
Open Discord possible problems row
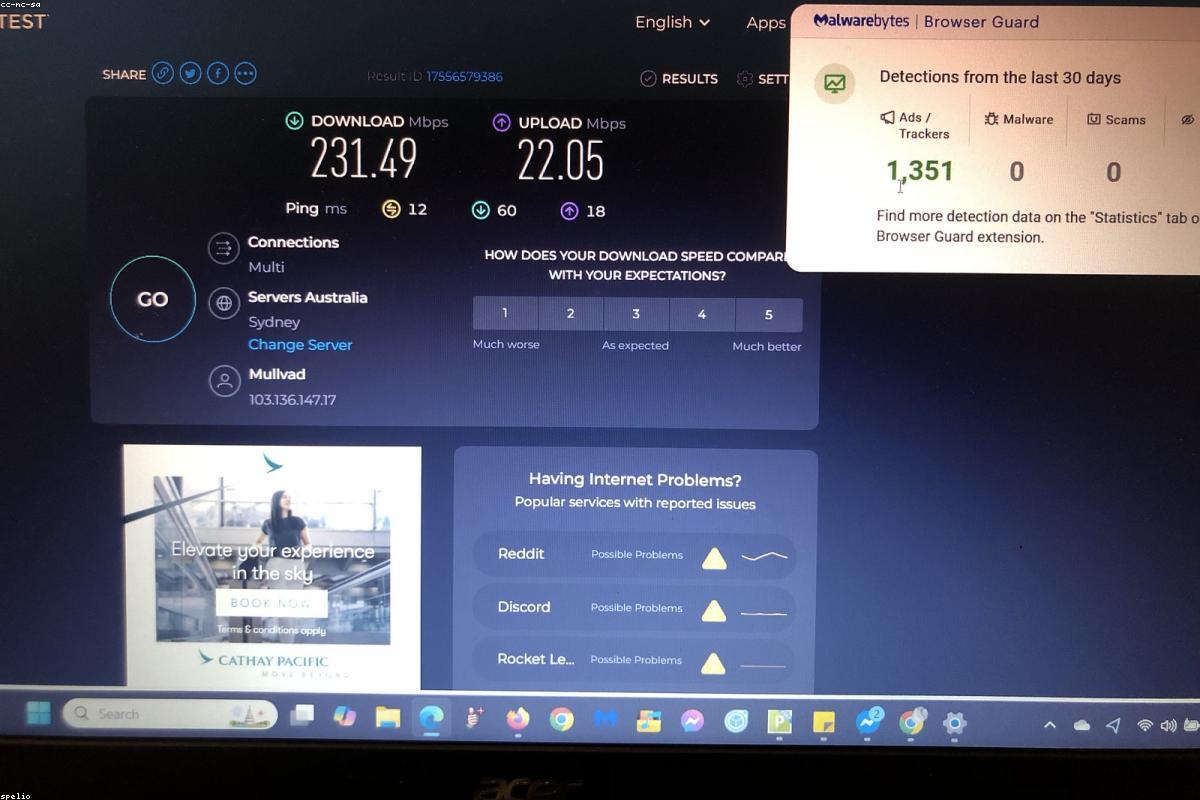[x=634, y=608]
